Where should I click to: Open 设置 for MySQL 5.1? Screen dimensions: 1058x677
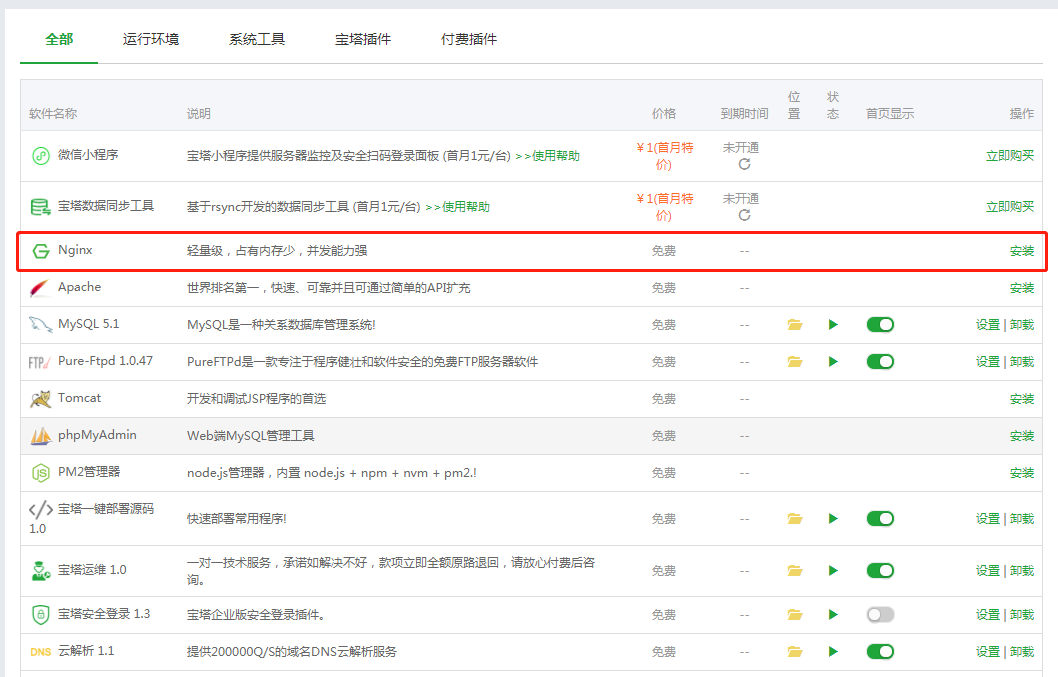coord(988,325)
